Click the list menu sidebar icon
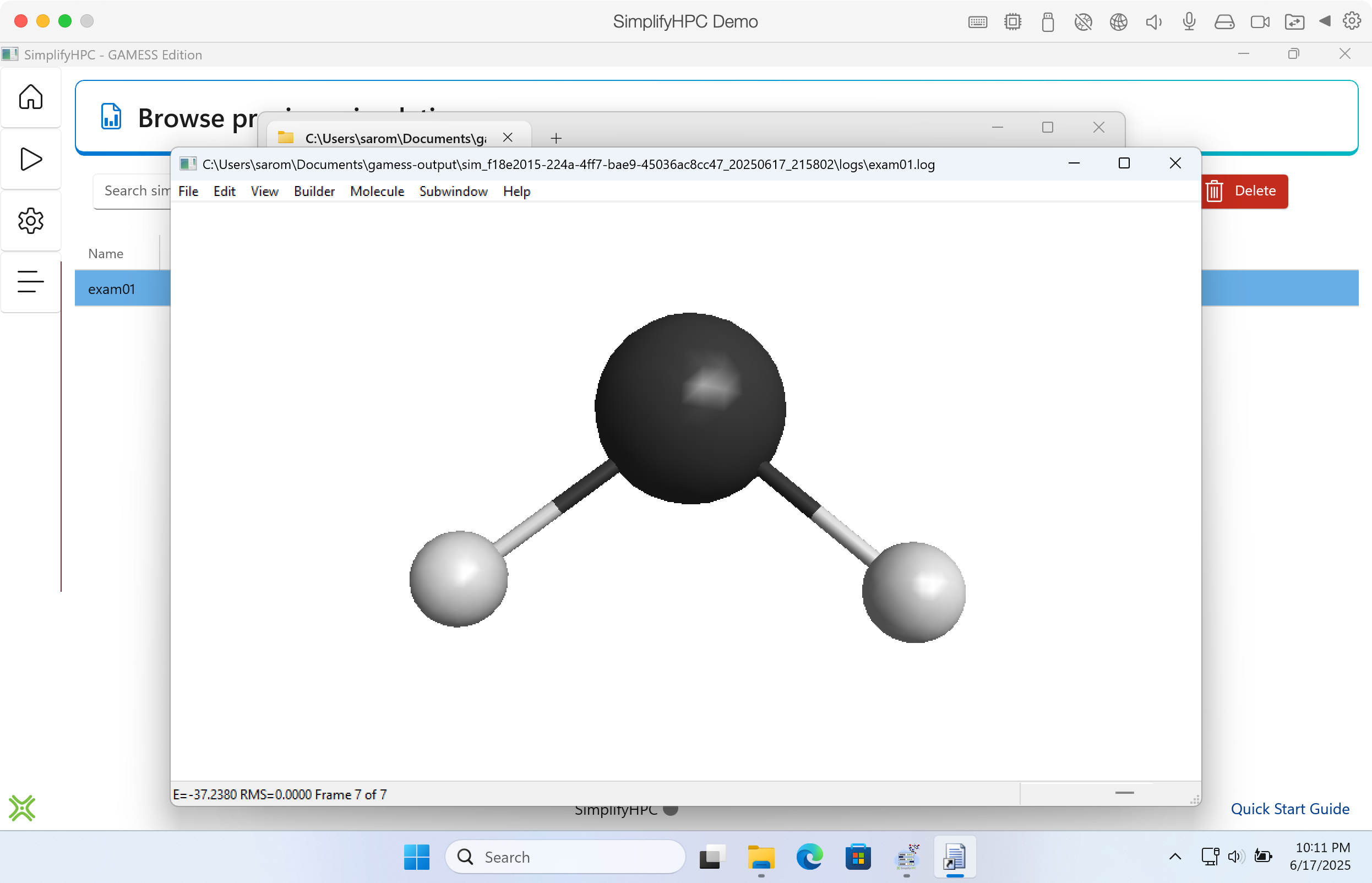The width and height of the screenshot is (1372, 883). pyautogui.click(x=30, y=281)
